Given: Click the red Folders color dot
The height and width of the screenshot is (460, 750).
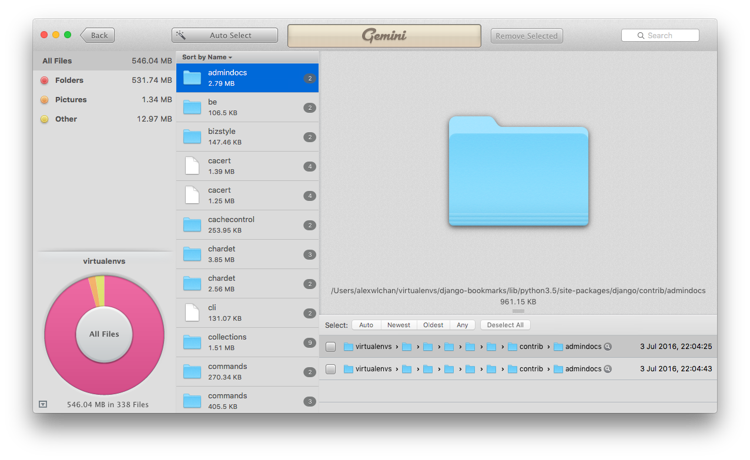Looking at the screenshot, I should click(44, 80).
